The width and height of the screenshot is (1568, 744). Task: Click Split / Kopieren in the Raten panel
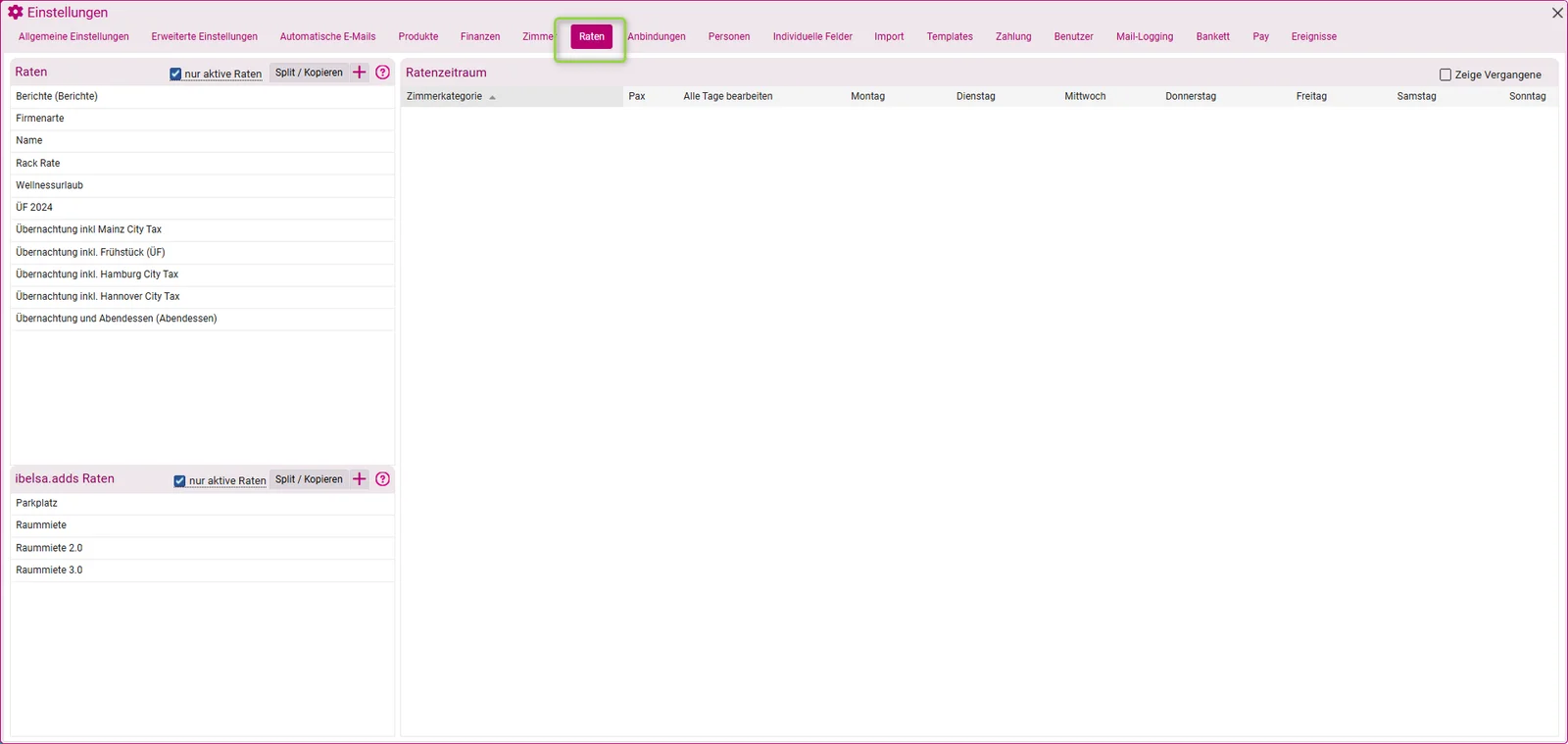coord(309,73)
